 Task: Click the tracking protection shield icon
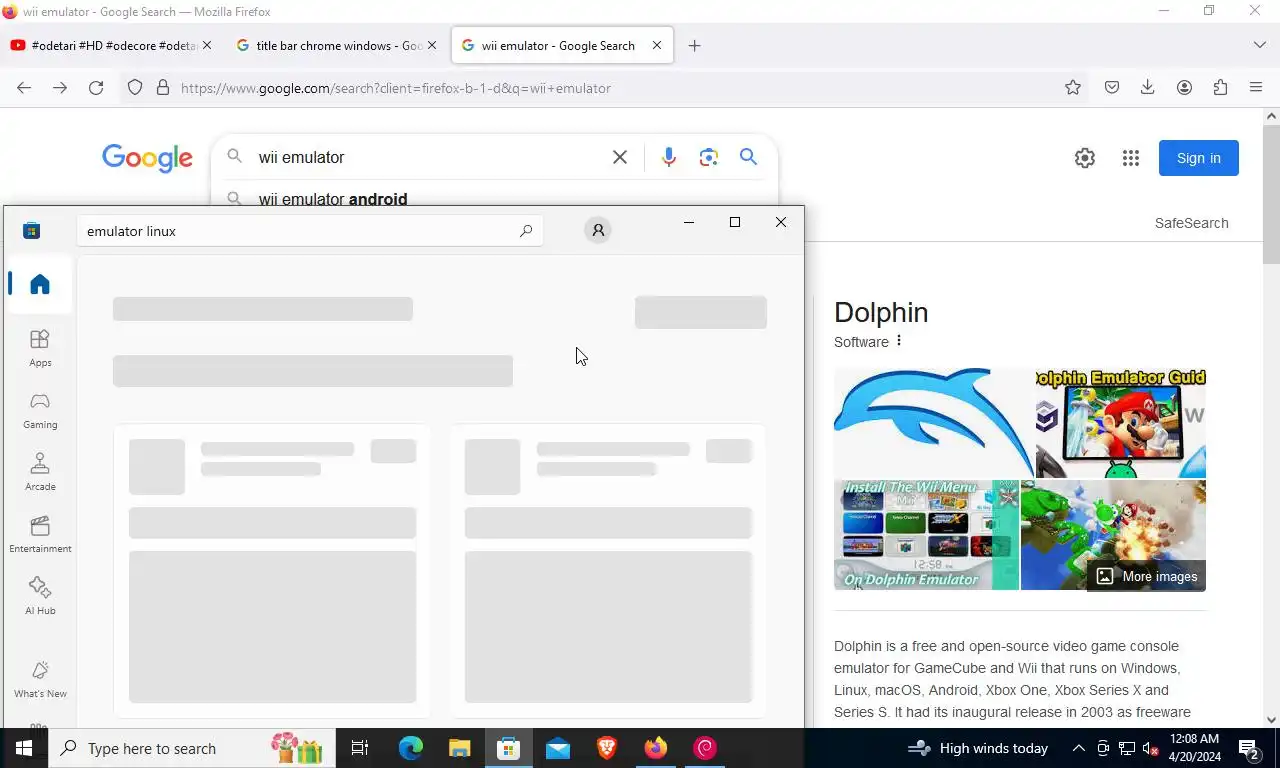[135, 88]
